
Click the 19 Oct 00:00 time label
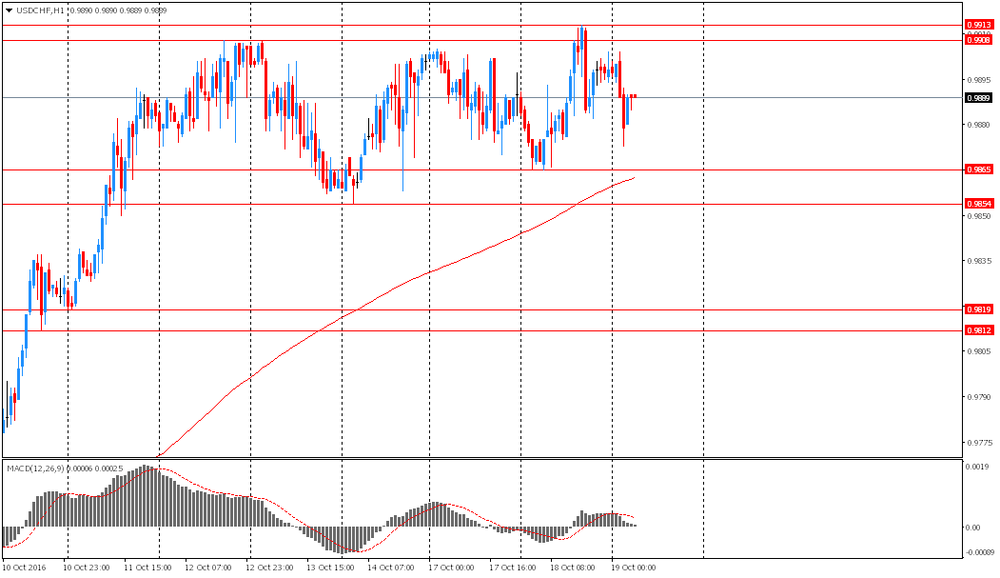click(633, 567)
